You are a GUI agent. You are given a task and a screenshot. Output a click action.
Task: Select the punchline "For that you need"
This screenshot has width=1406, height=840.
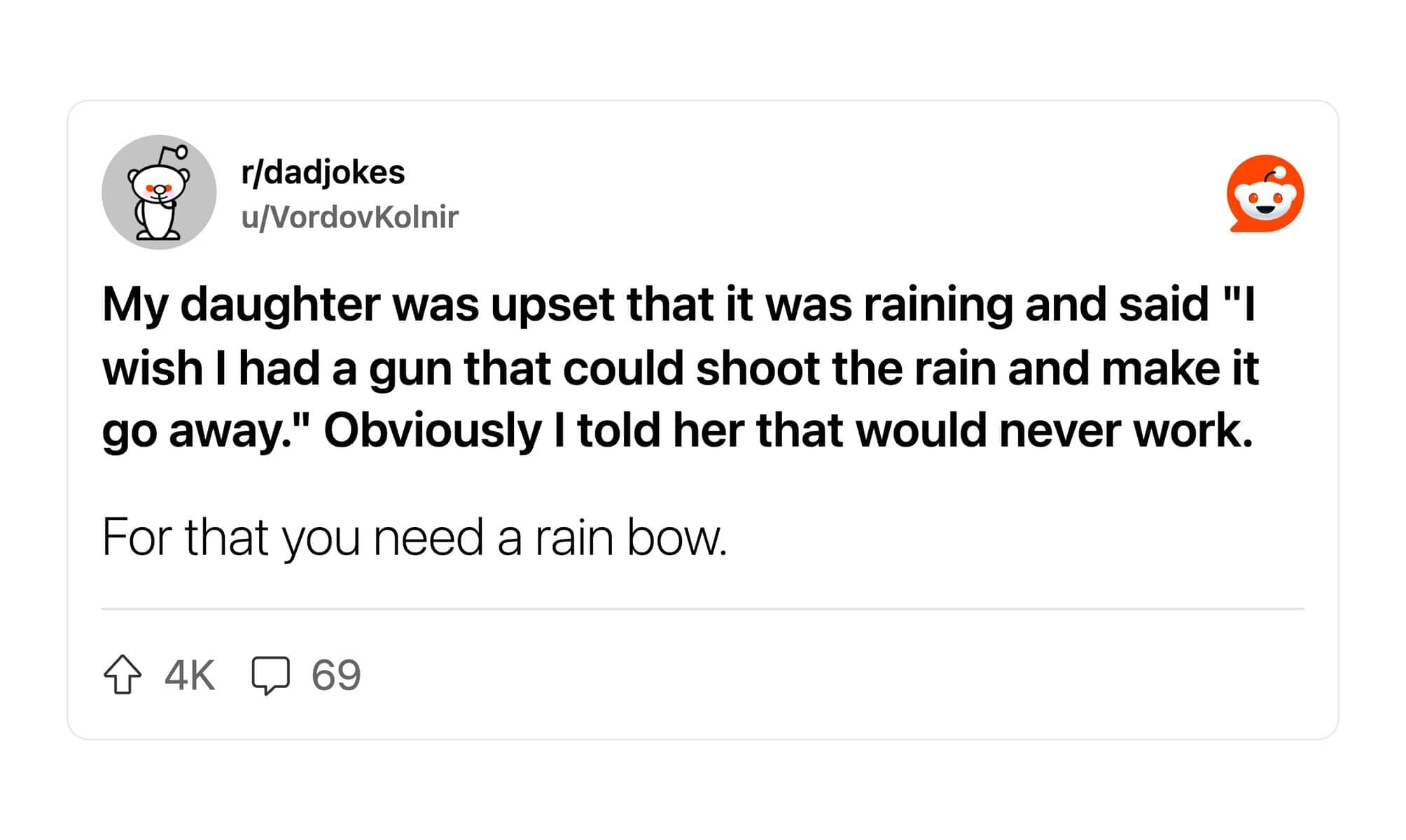click(x=293, y=538)
